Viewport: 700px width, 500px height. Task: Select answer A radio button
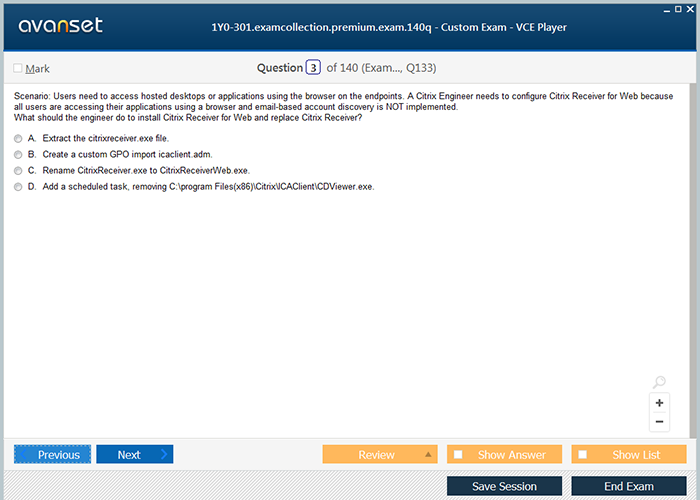[x=18, y=138]
